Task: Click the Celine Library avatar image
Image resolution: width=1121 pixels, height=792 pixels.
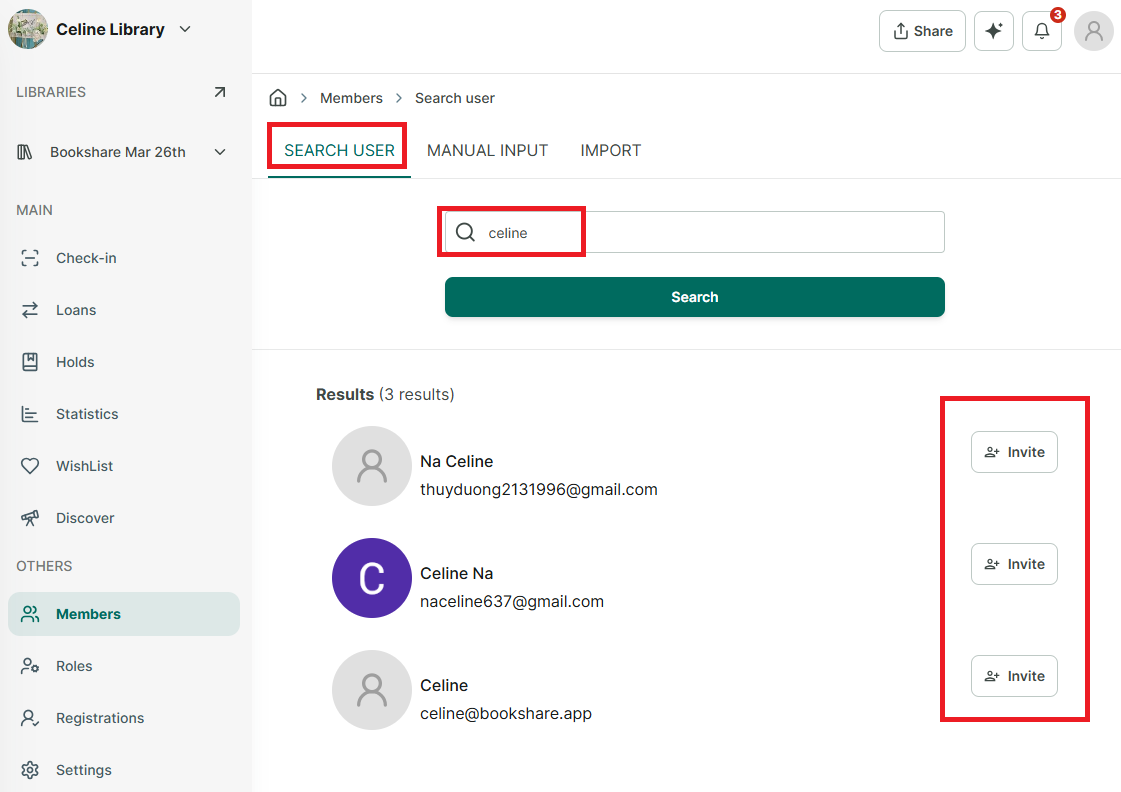Action: coord(28,29)
